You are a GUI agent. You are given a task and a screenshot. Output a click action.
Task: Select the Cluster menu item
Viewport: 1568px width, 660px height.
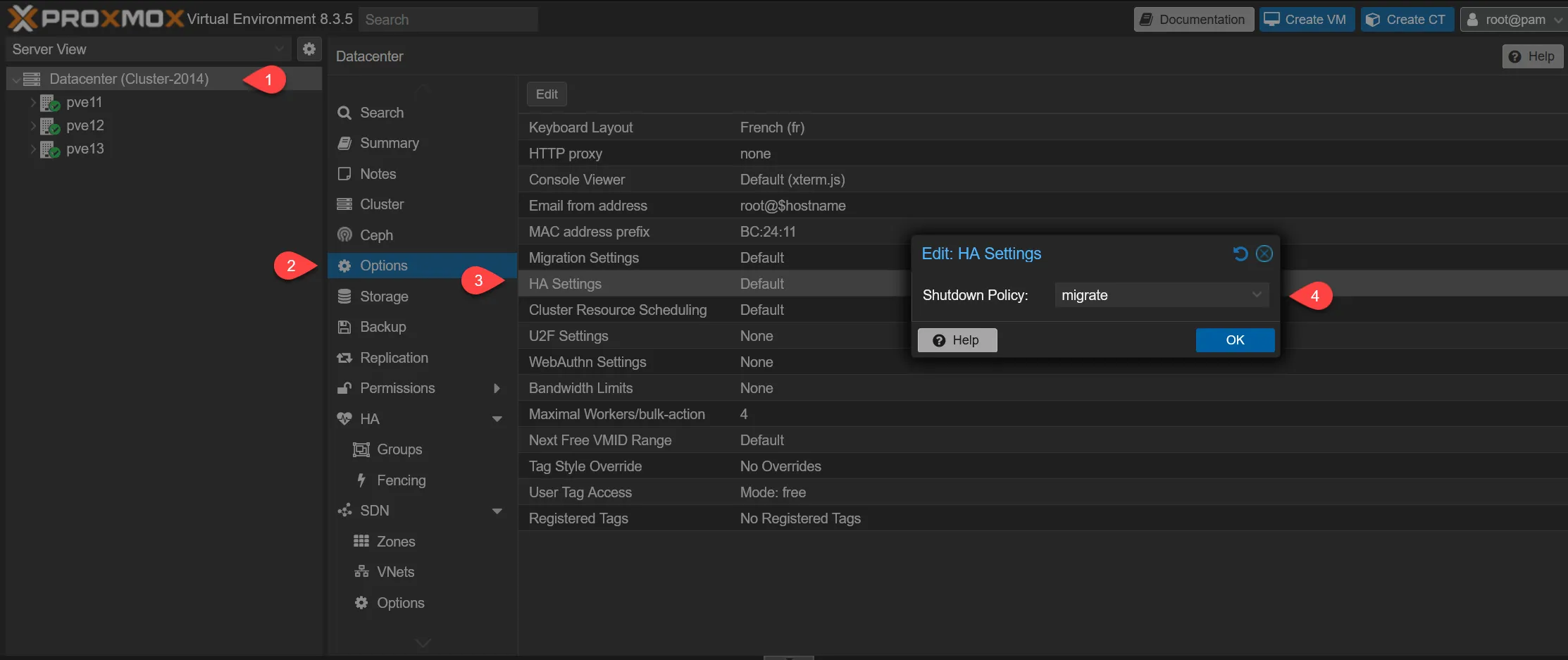(382, 204)
